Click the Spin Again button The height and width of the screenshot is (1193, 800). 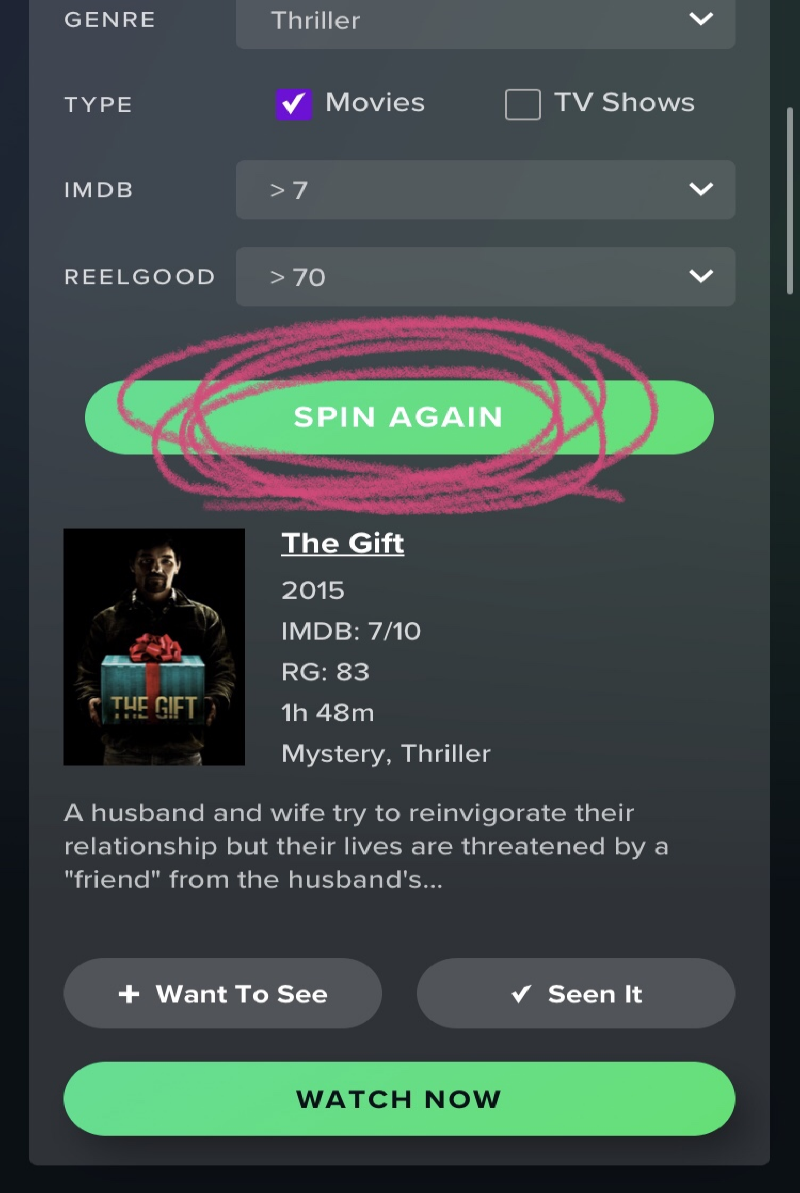coord(399,417)
